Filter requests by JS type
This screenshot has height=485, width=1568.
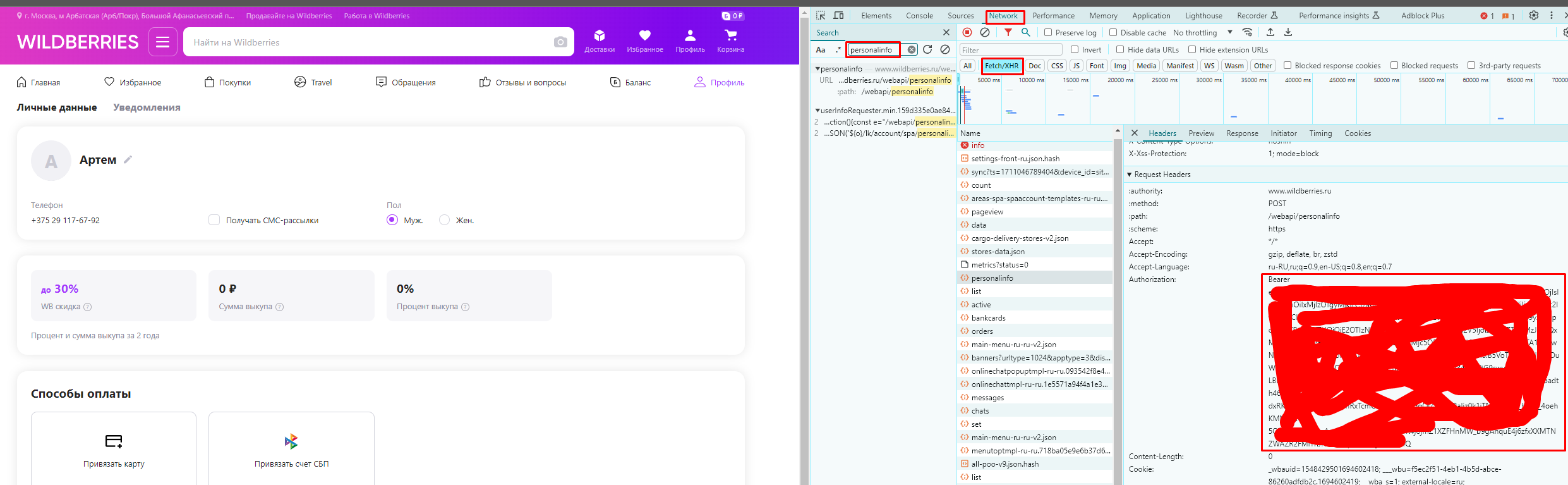(x=1076, y=66)
